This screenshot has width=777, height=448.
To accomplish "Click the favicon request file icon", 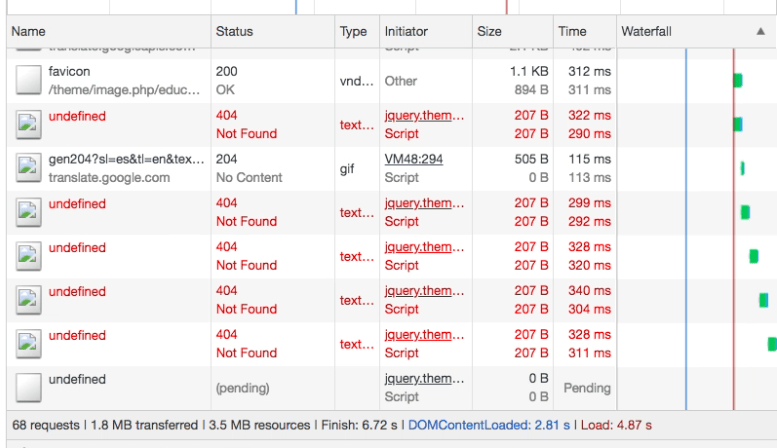I will (29, 80).
